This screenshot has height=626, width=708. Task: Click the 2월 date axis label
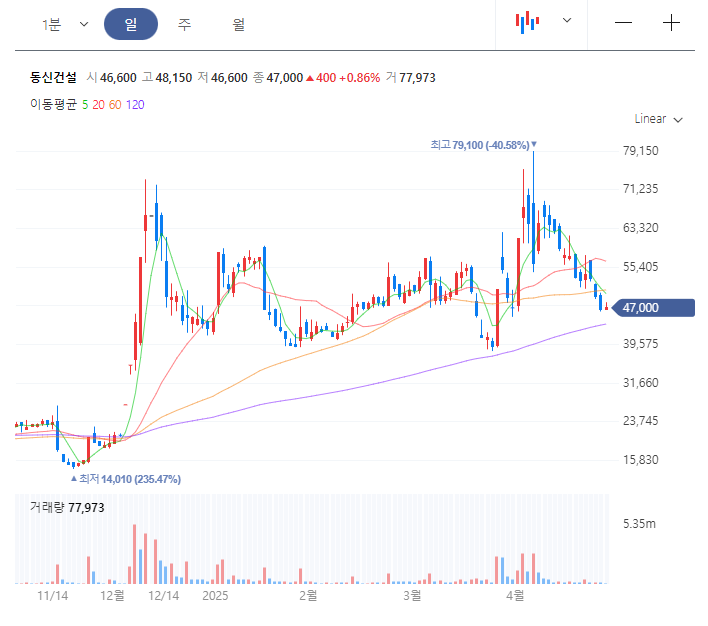point(308,595)
